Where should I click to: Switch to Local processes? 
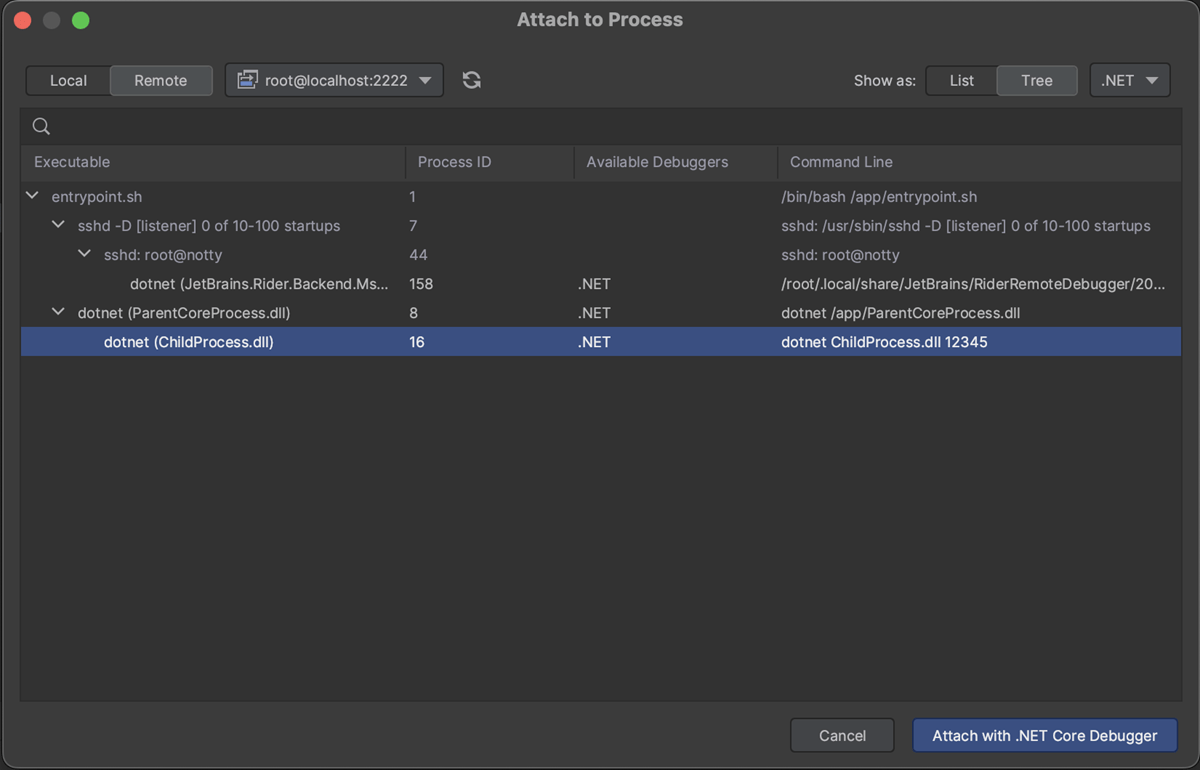(68, 80)
